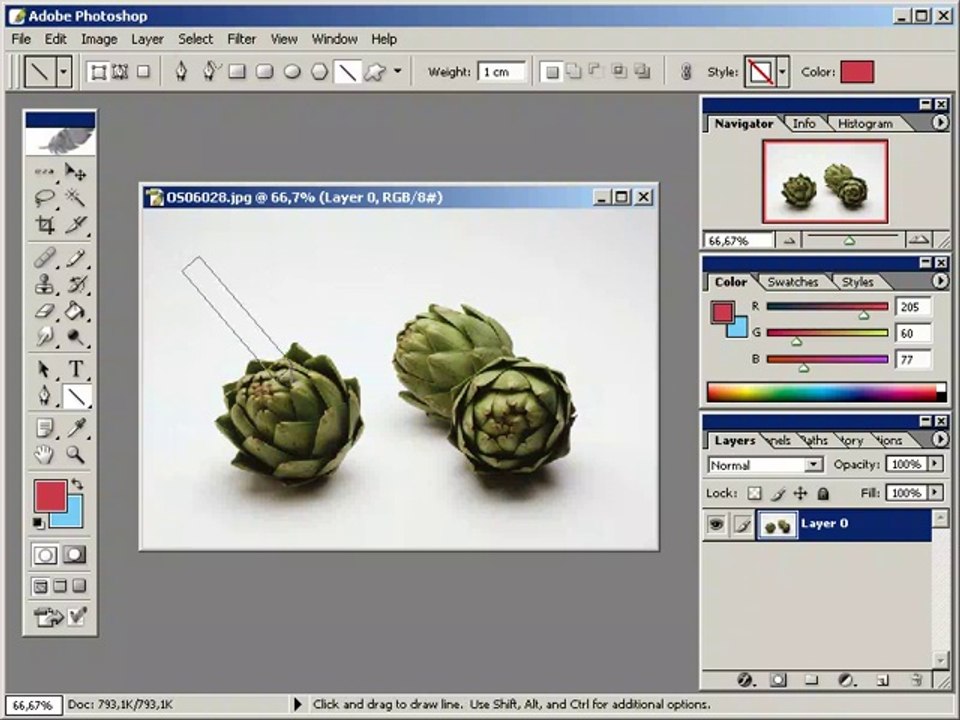Select the Healing Brush tool

pos(45,258)
